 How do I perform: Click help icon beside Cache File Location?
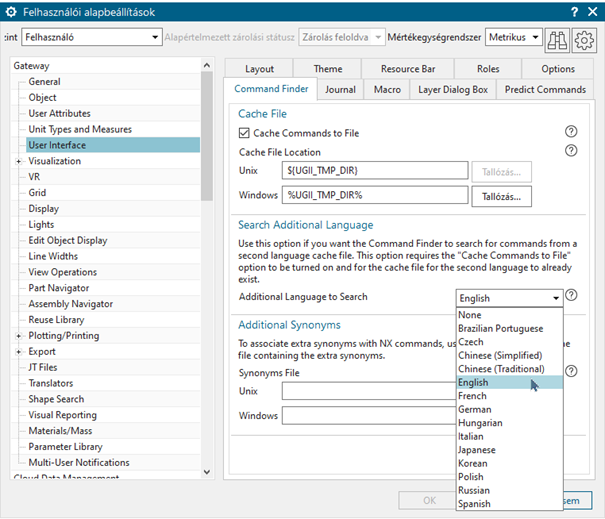click(x=572, y=151)
